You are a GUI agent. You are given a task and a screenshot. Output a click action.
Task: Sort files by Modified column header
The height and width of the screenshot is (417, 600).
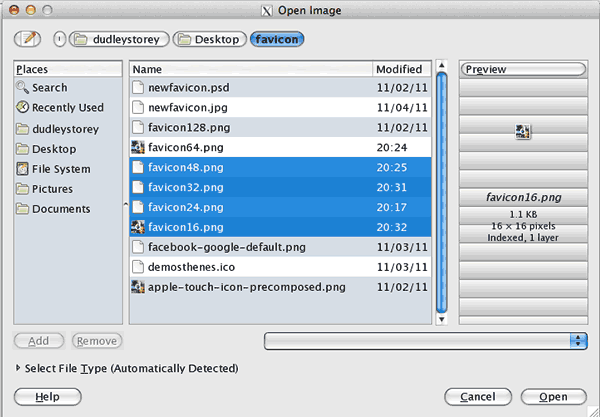tap(402, 69)
